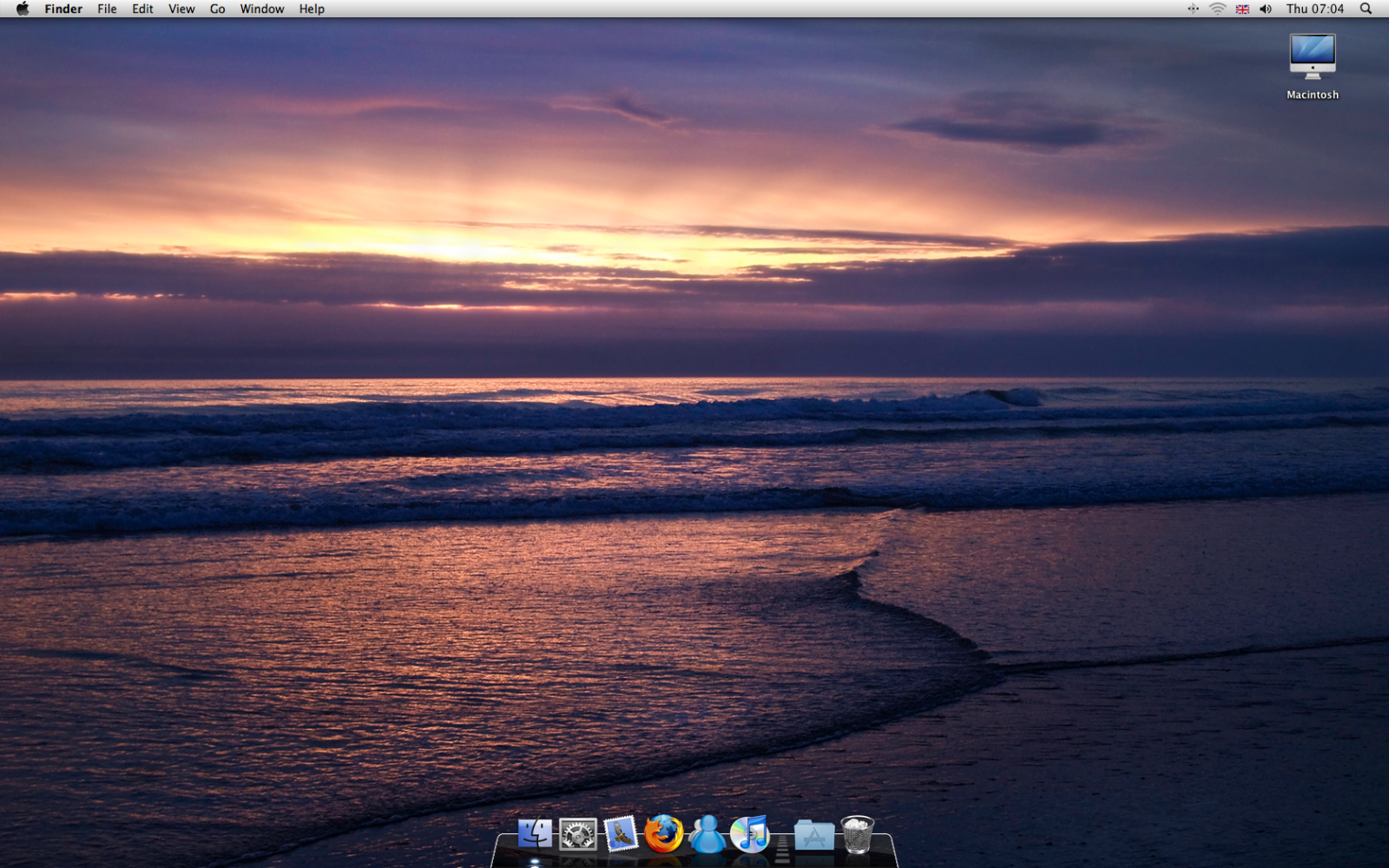Click the Wi-Fi status icon
This screenshot has height=868, width=1389.
1217,9
